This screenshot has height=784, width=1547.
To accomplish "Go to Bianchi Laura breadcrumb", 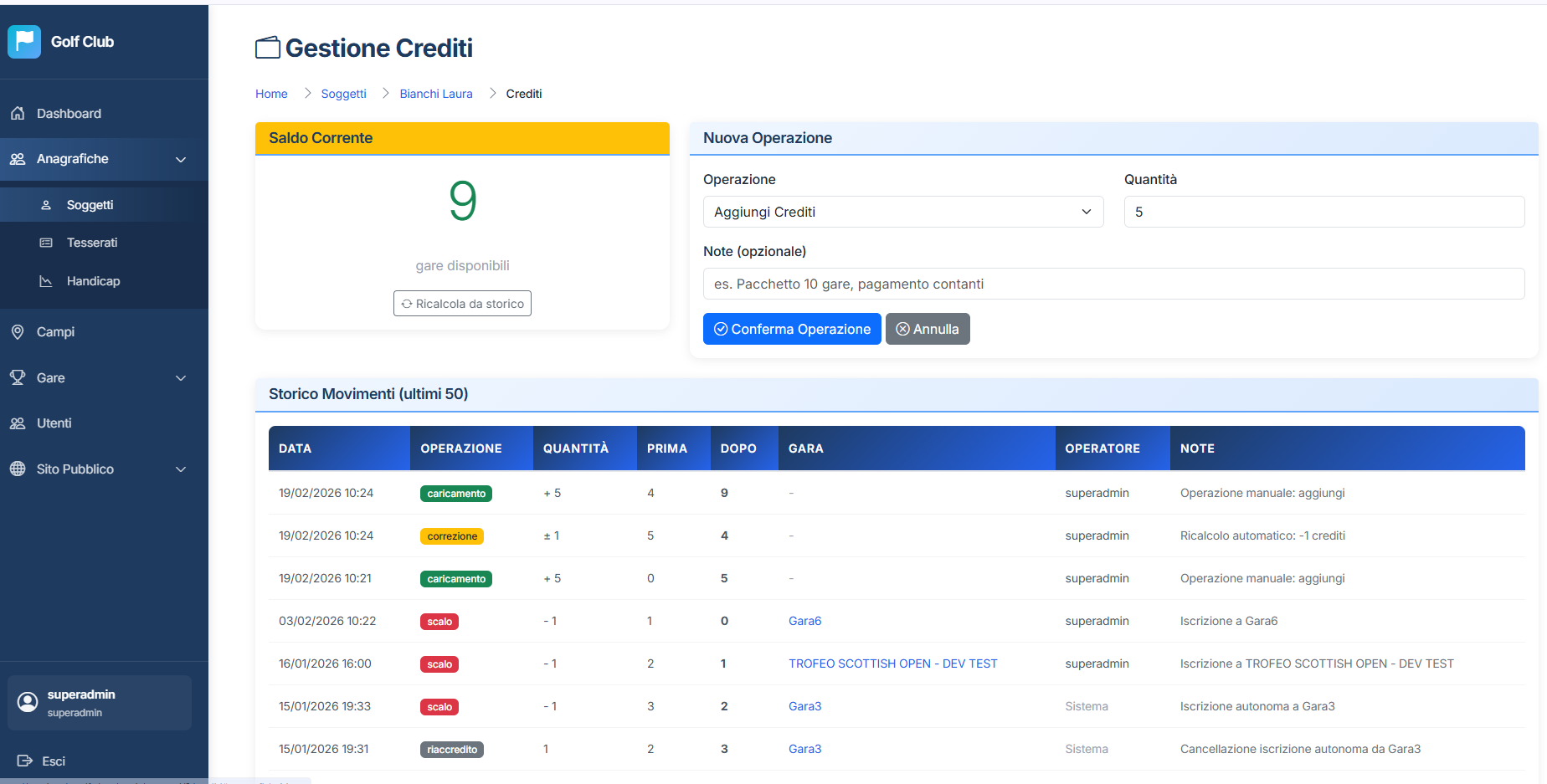I will [435, 94].
